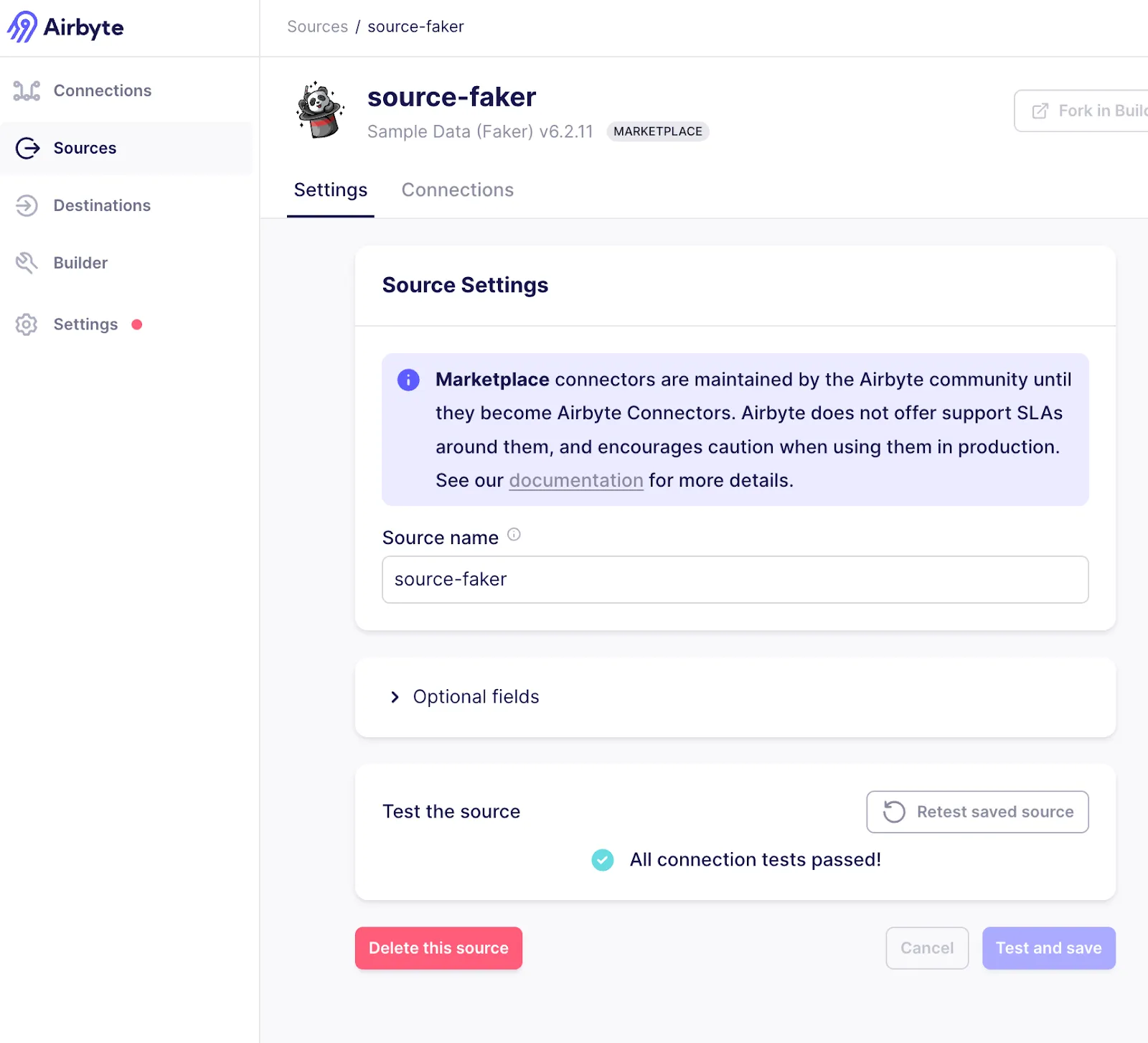Viewport: 1148px width, 1043px height.
Task: Click the Sources breadcrumb link
Action: tap(318, 27)
